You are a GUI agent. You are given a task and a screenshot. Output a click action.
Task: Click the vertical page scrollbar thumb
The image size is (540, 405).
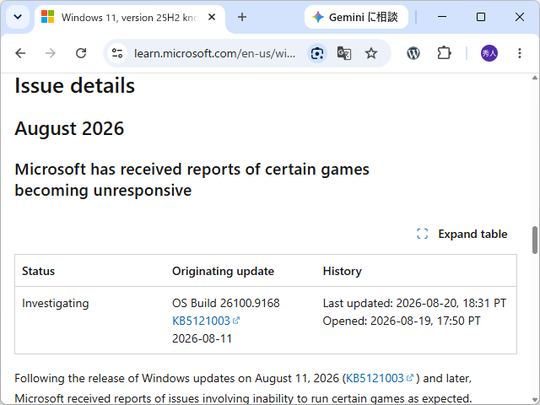(534, 240)
